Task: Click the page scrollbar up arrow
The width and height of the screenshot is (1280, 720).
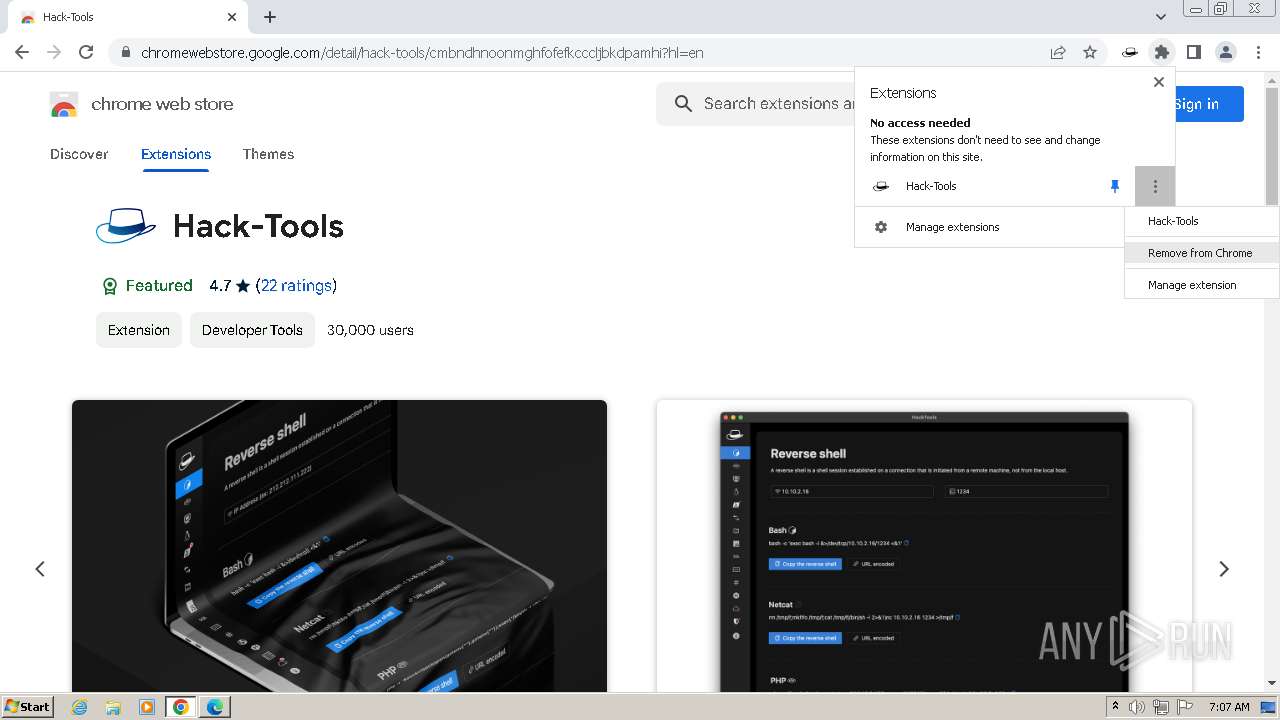Action: pos(1272,79)
